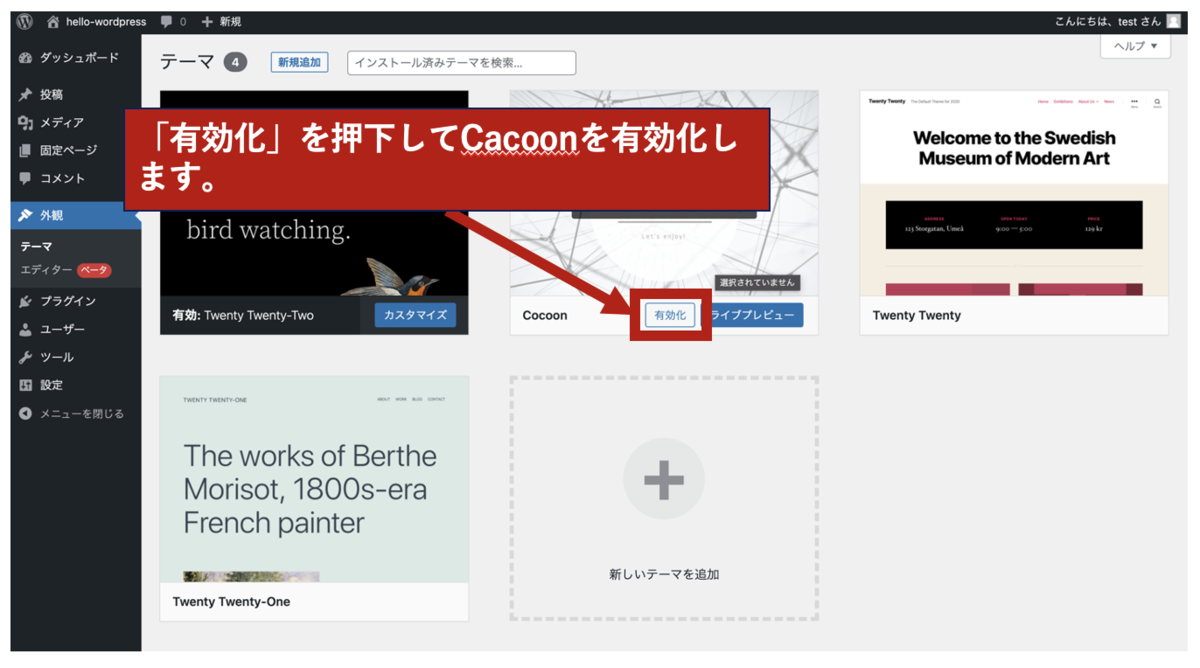Activate Cocoon with 有効化 button
Image resolution: width=1200 pixels, height=668 pixels.
(x=670, y=315)
